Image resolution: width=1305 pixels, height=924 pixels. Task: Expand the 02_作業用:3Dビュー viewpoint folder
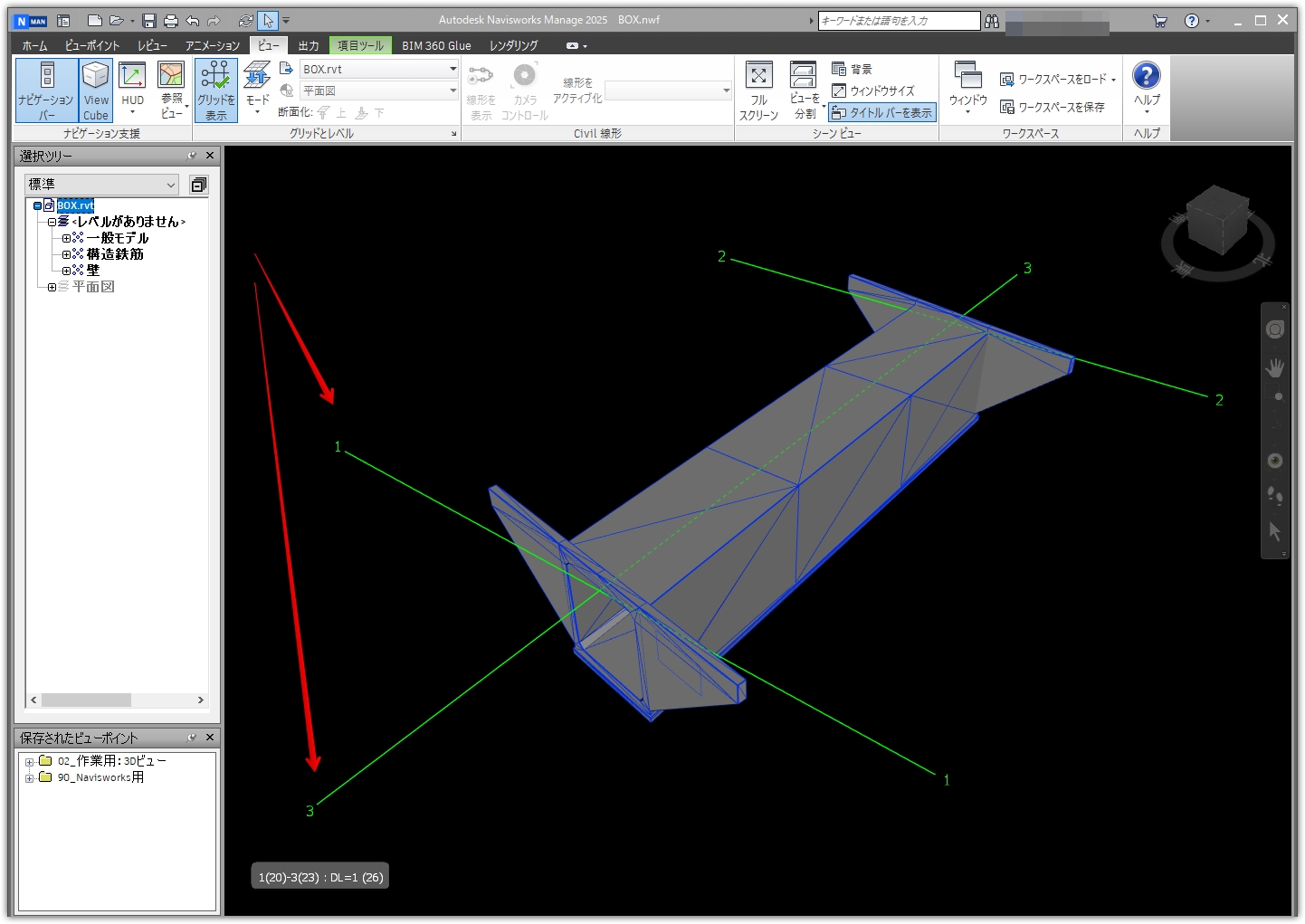(32, 760)
